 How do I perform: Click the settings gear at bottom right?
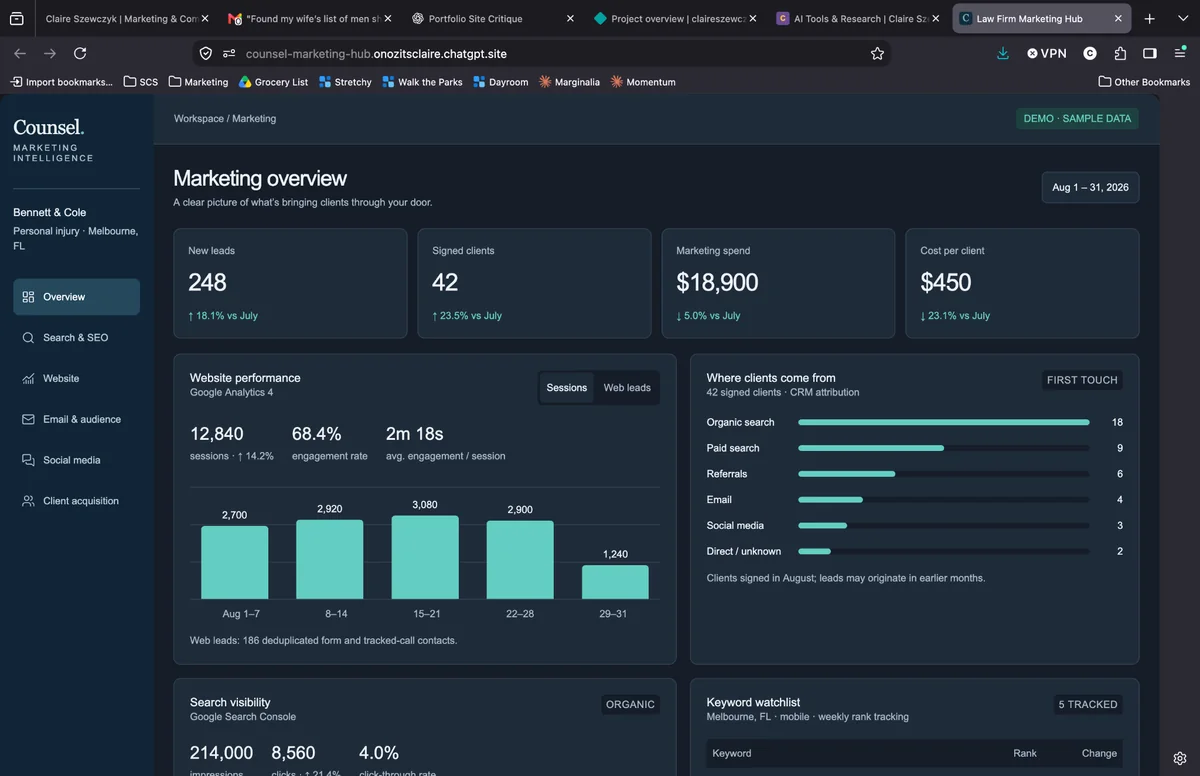click(1180, 758)
